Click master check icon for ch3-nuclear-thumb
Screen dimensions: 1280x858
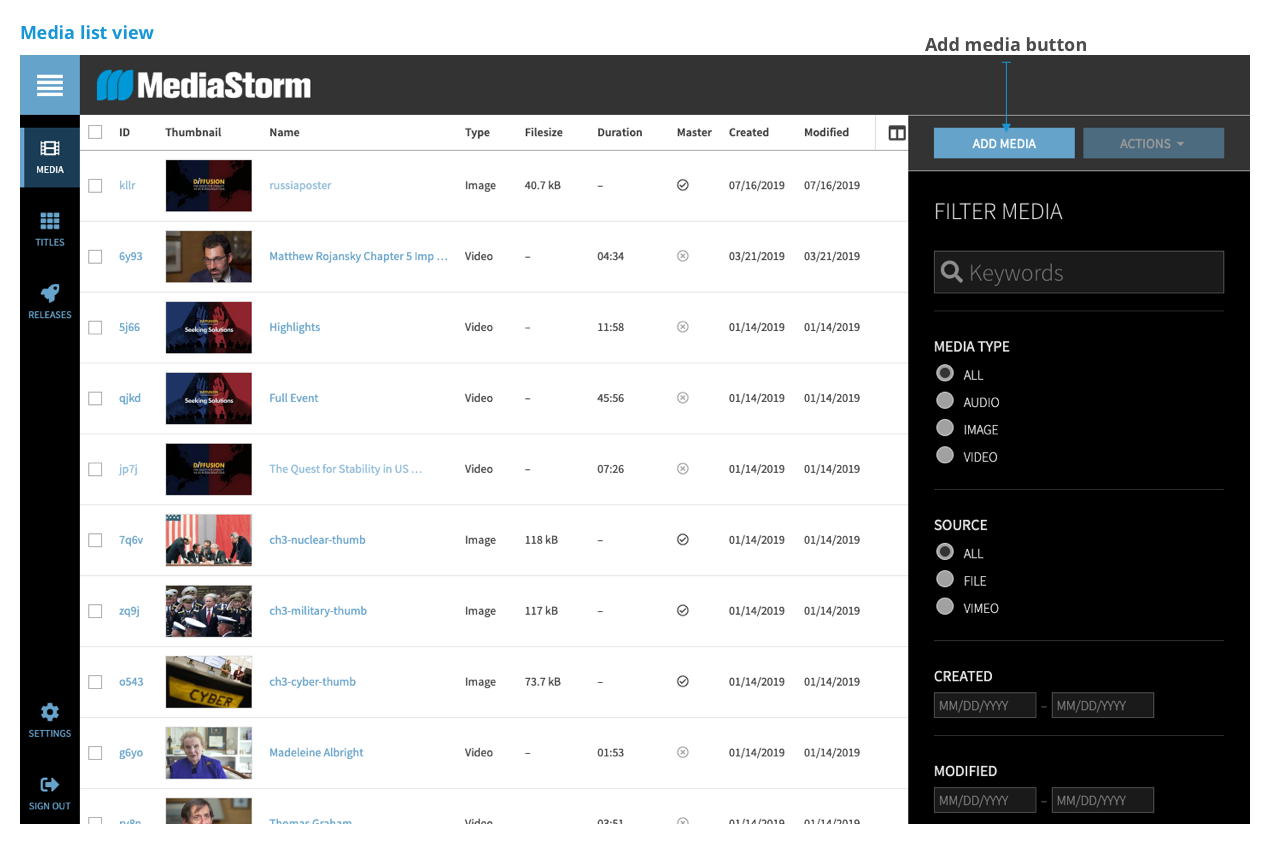click(x=683, y=540)
